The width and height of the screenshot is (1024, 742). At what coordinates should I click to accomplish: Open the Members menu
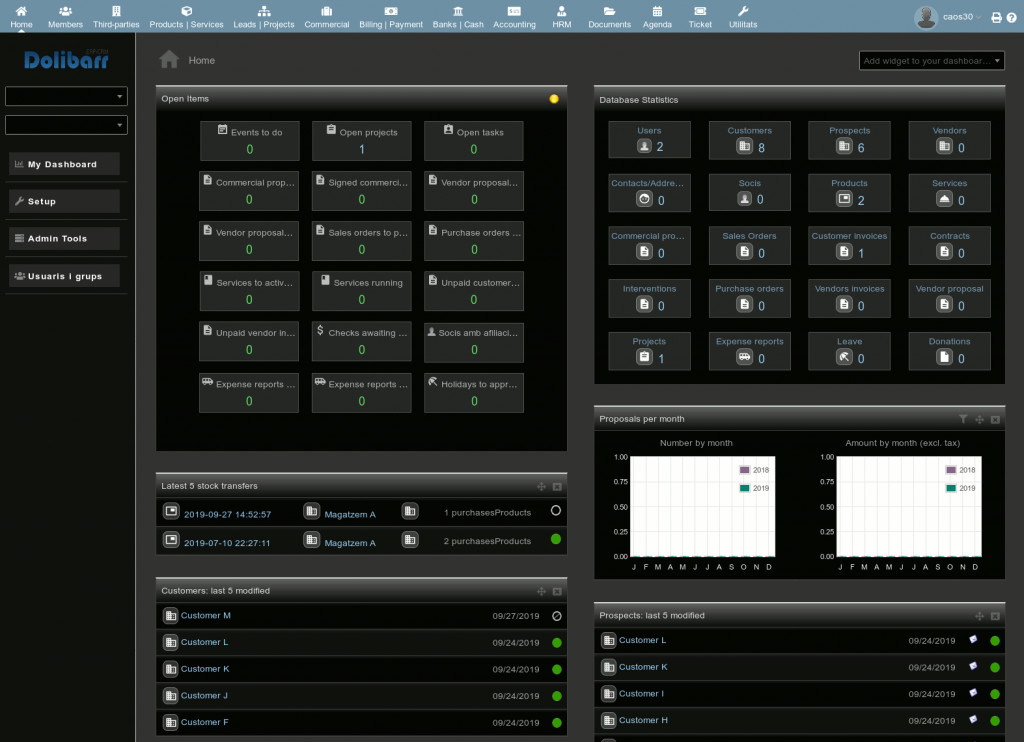tap(65, 18)
